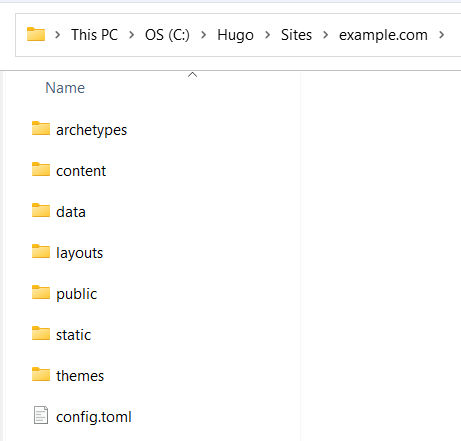Viewport: 461px width, 441px height.
Task: Select the config.toml file icon
Action: [x=41, y=415]
